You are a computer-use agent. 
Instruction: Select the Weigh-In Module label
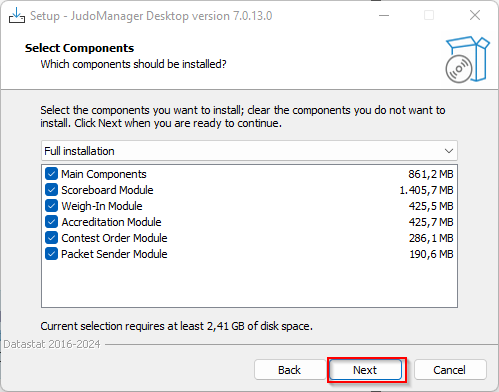(102, 206)
